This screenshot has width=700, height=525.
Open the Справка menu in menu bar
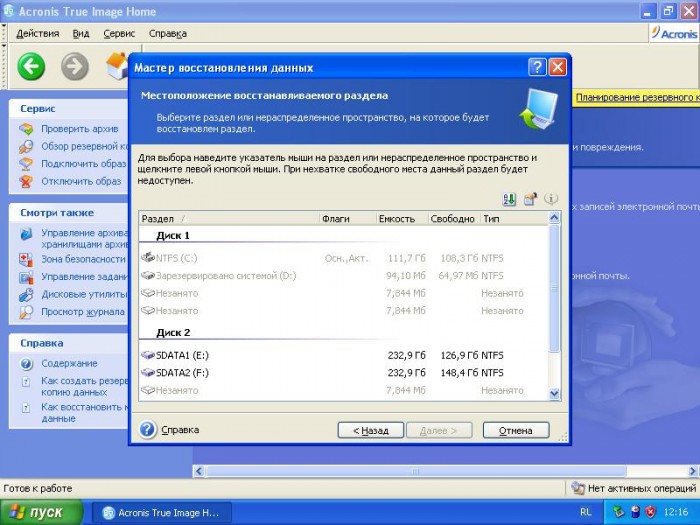point(168,34)
